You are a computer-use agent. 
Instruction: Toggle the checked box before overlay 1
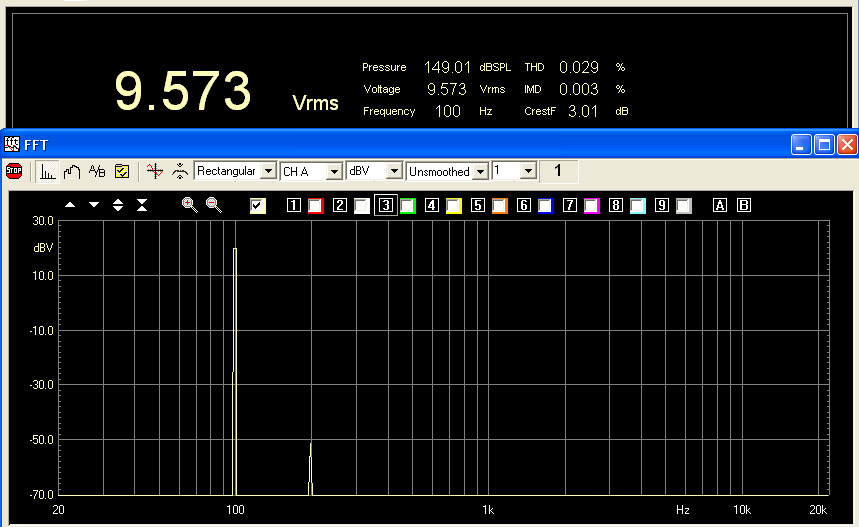[258, 206]
